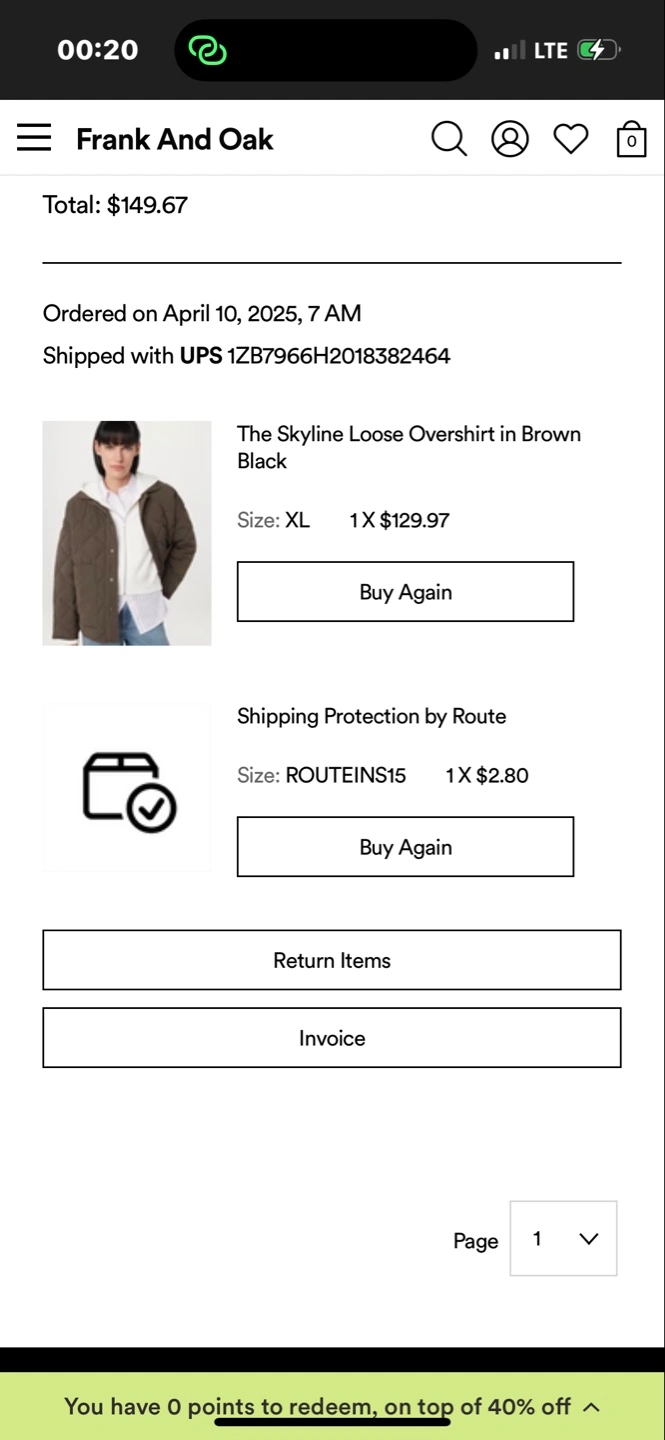Open the Page number dropdown
Viewport: 665px width, 1440px height.
click(563, 1238)
